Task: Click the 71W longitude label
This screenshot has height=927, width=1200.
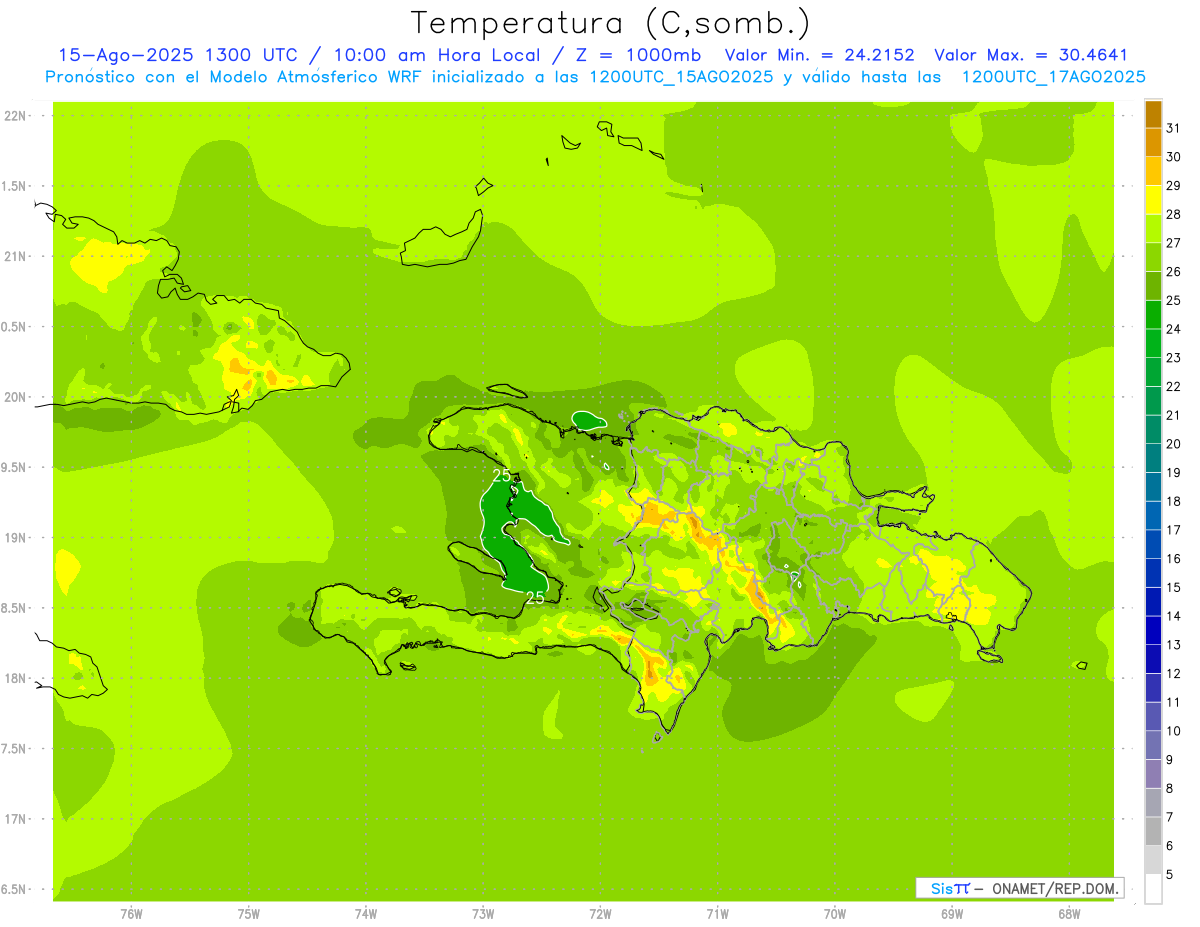Action: pos(718,913)
